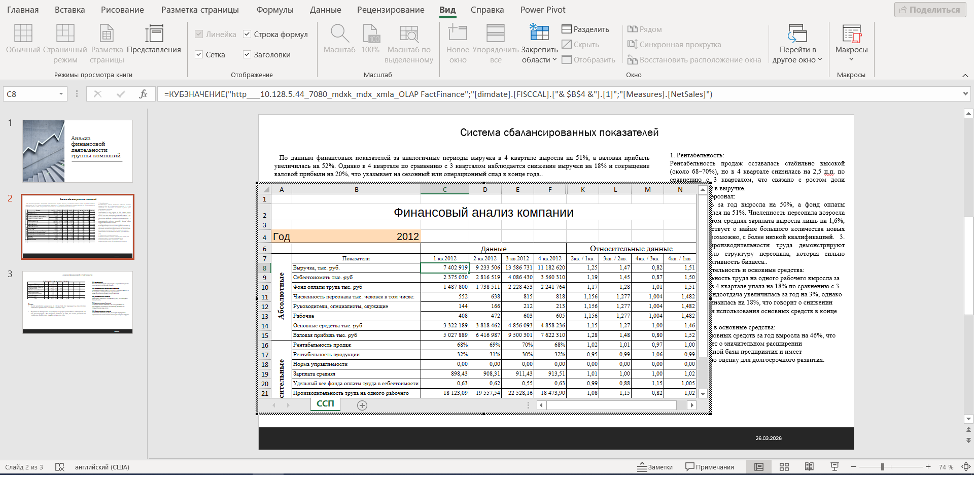The width and height of the screenshot is (974, 477).
Task: Click accessibility check icon in status bar
Action: click(x=60, y=467)
